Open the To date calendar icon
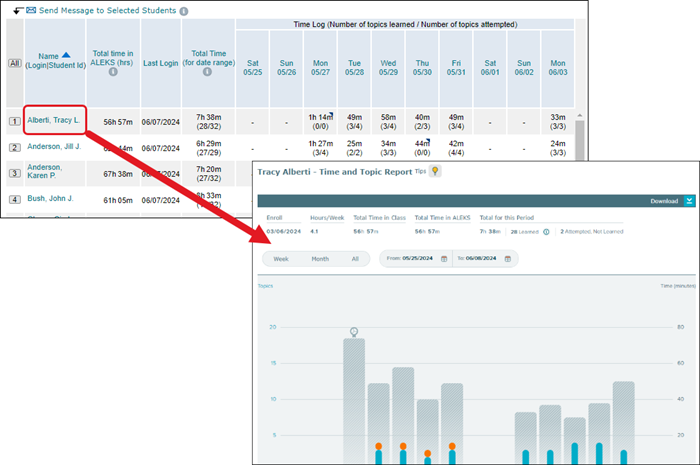 click(508, 259)
